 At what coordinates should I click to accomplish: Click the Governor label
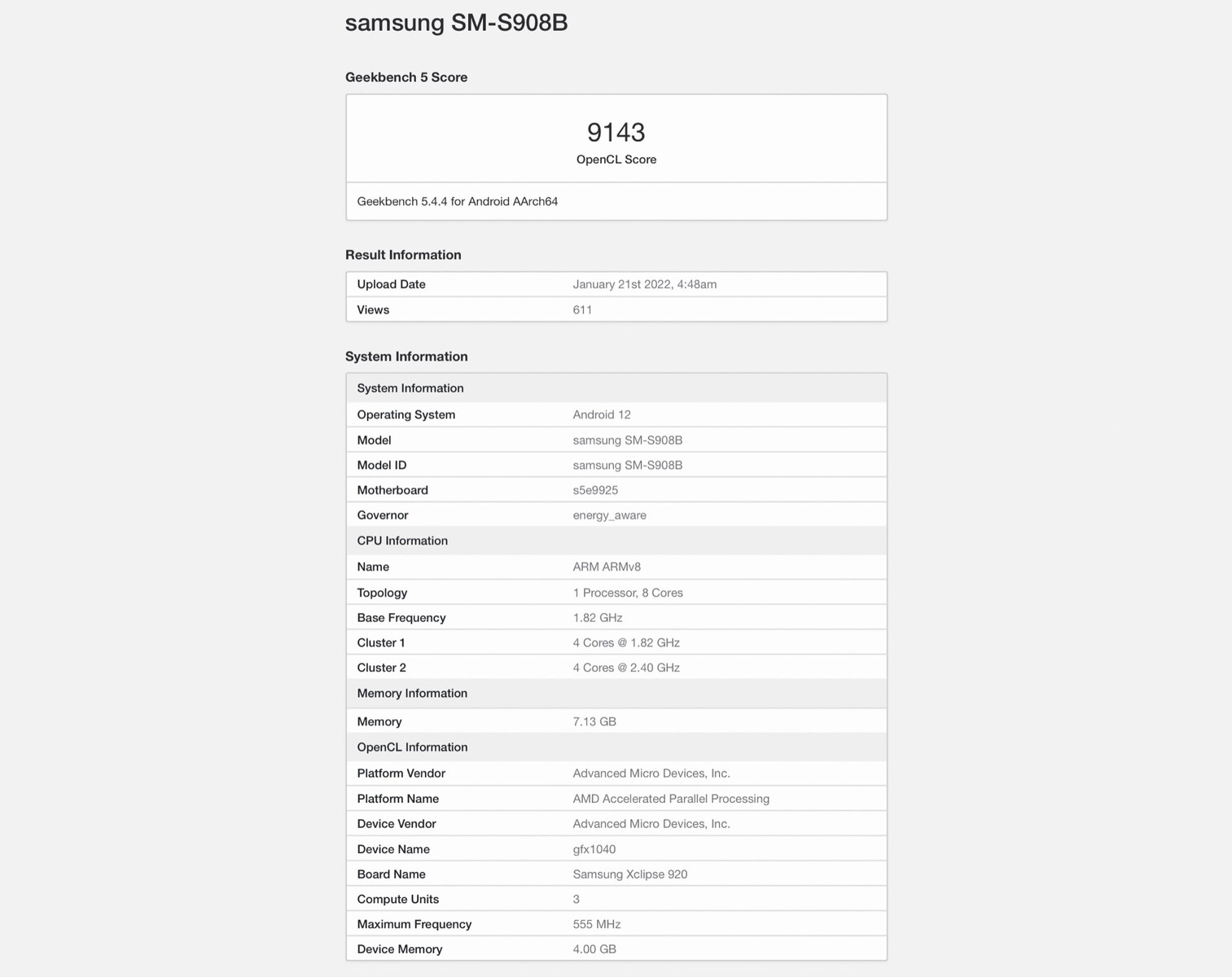(x=383, y=515)
